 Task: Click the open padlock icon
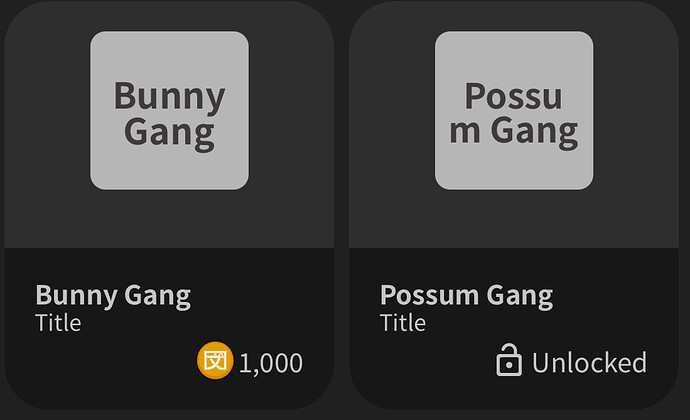509,360
